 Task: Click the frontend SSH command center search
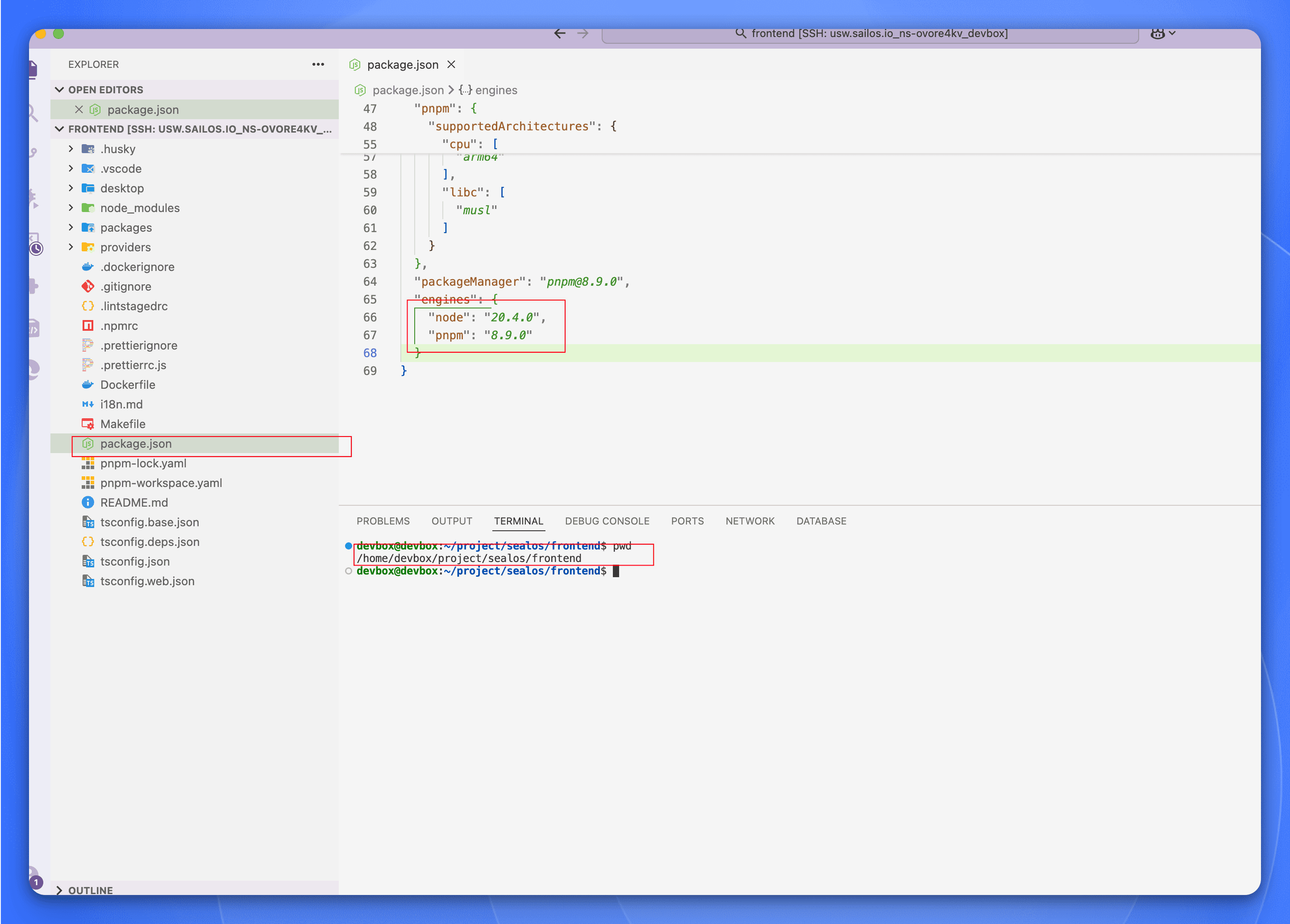870,33
